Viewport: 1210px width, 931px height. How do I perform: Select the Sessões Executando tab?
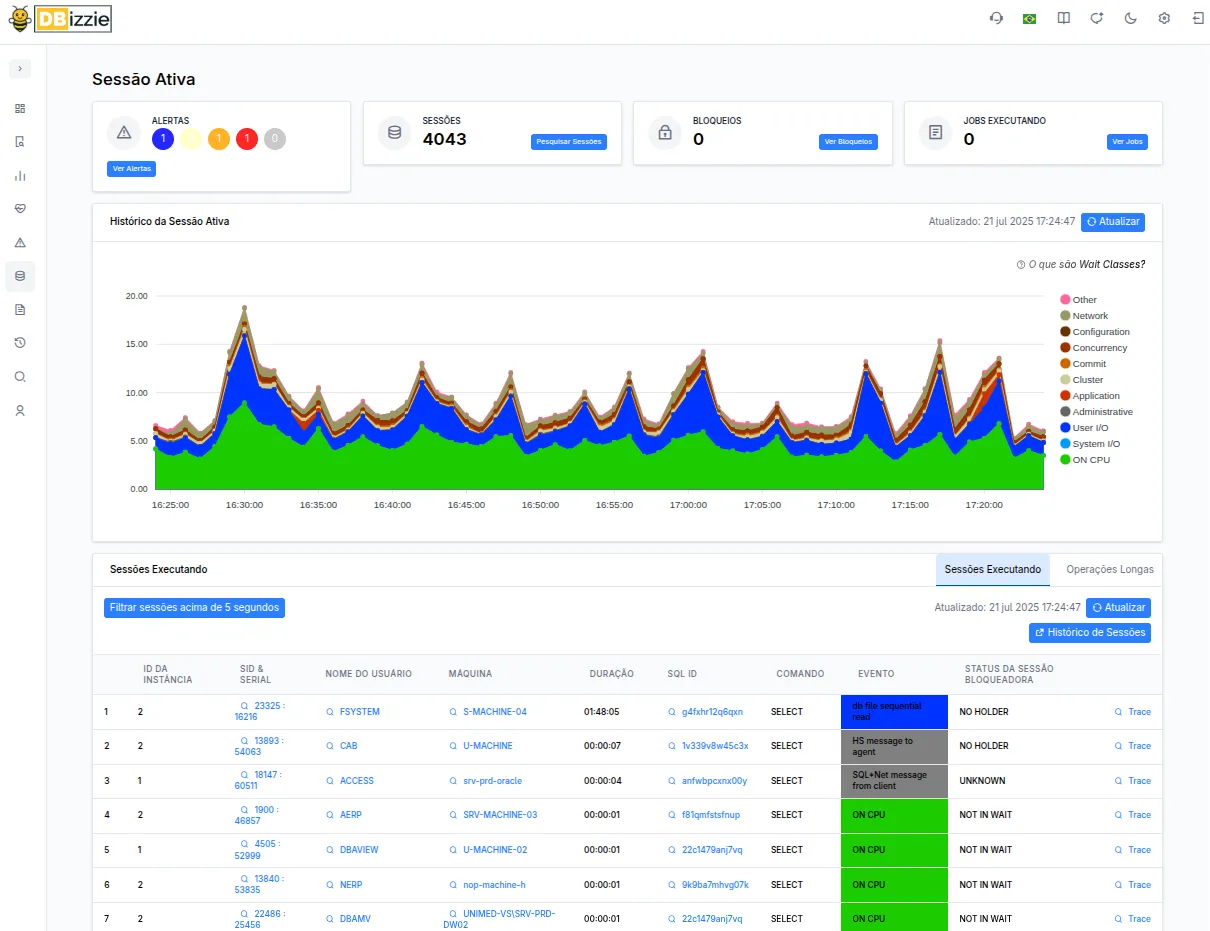(992, 570)
